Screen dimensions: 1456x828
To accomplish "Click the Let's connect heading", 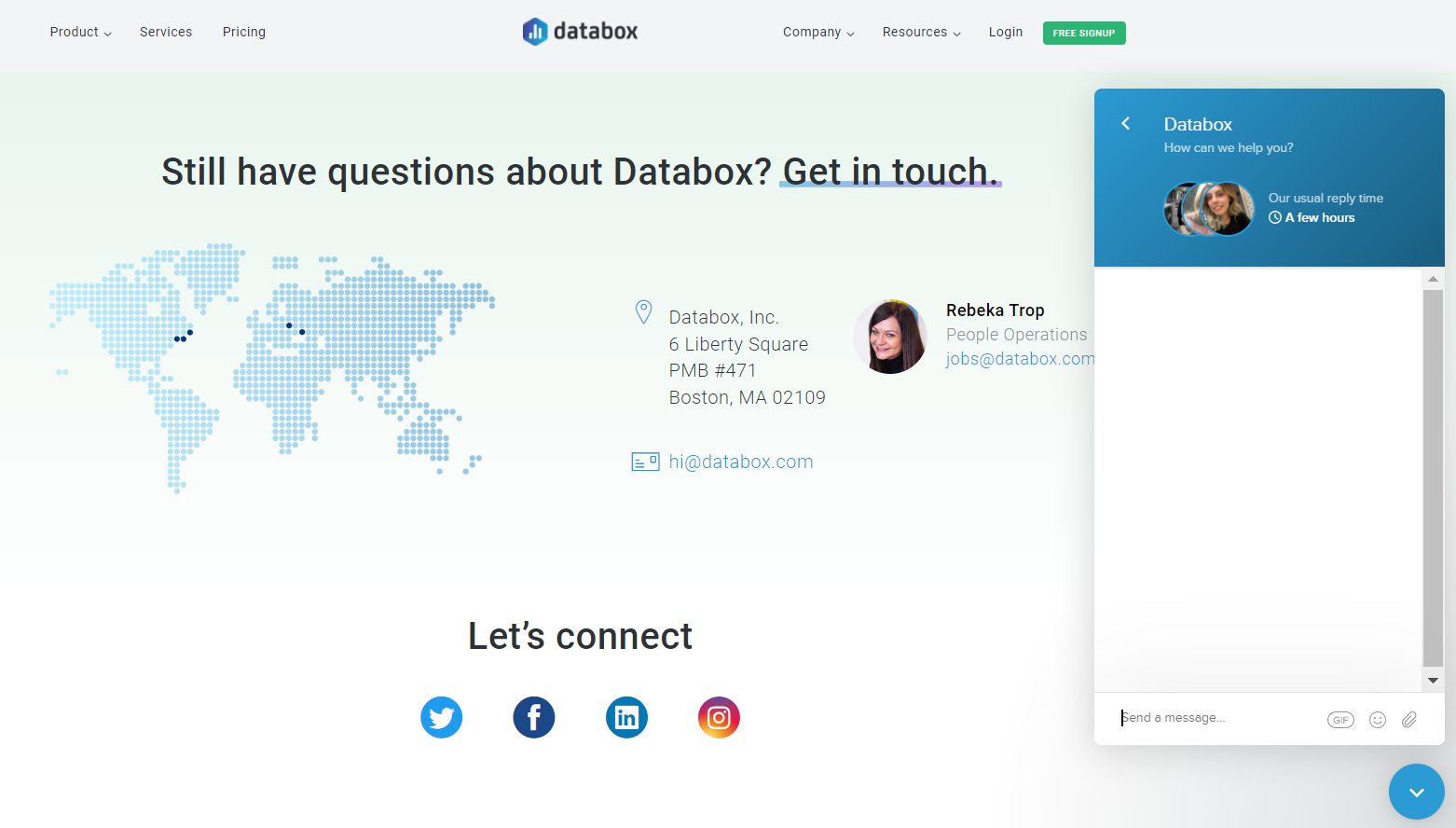I will (x=580, y=636).
